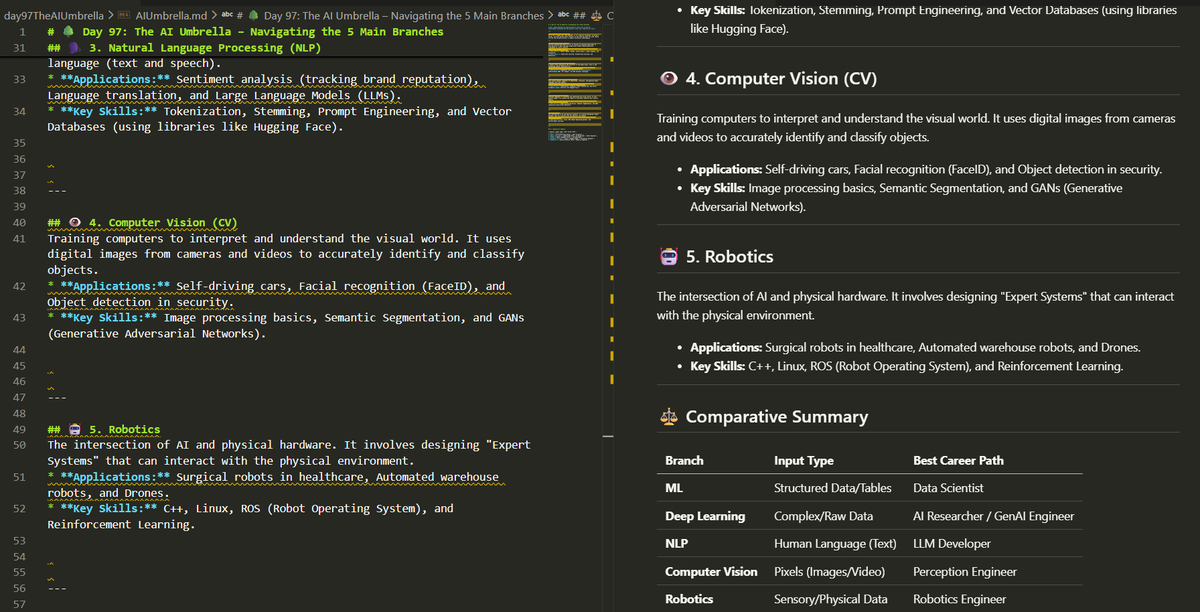Click '**Applications:**' on editor line 42

click(115, 286)
